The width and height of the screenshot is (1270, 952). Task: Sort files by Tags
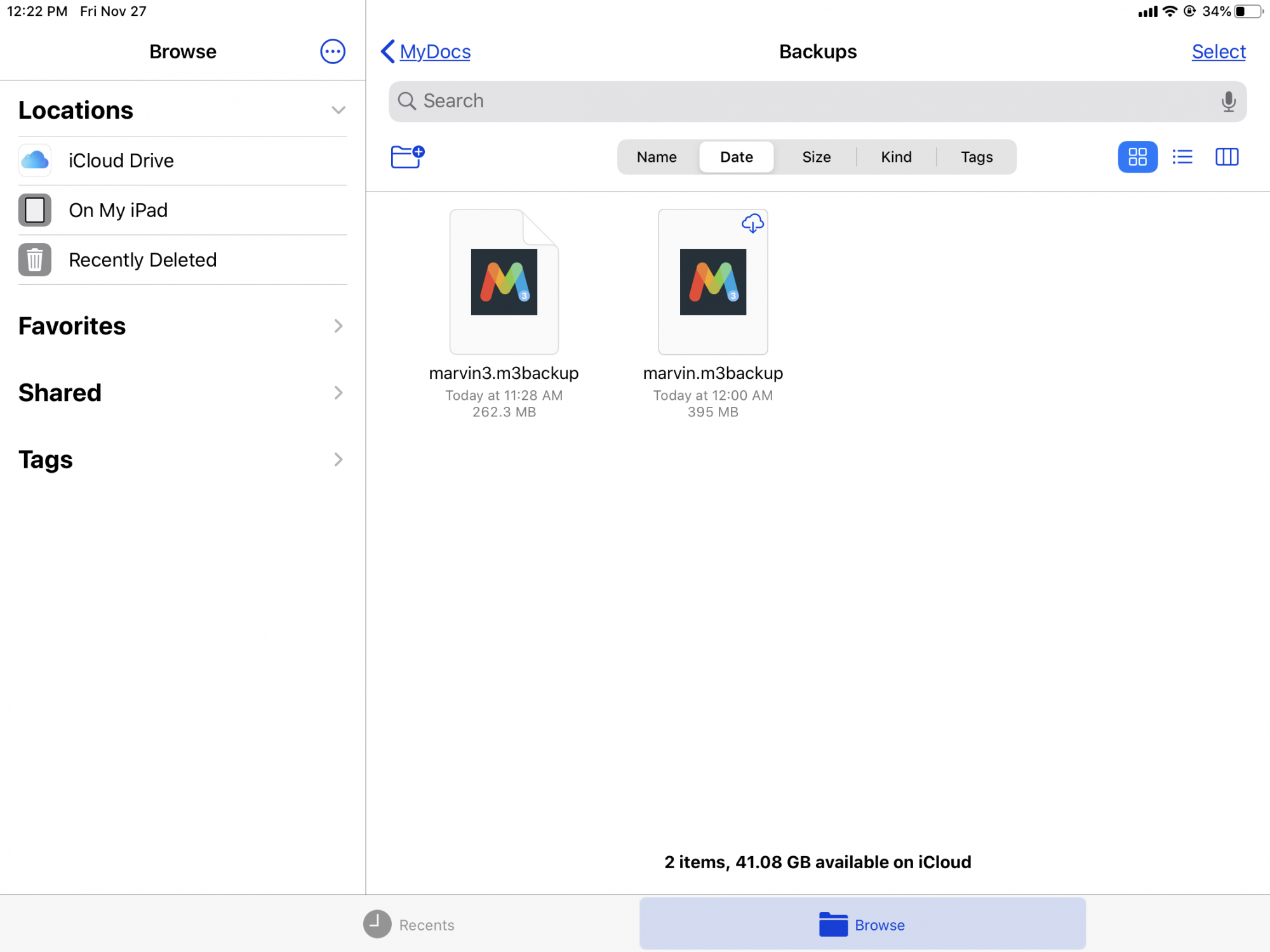pos(977,157)
